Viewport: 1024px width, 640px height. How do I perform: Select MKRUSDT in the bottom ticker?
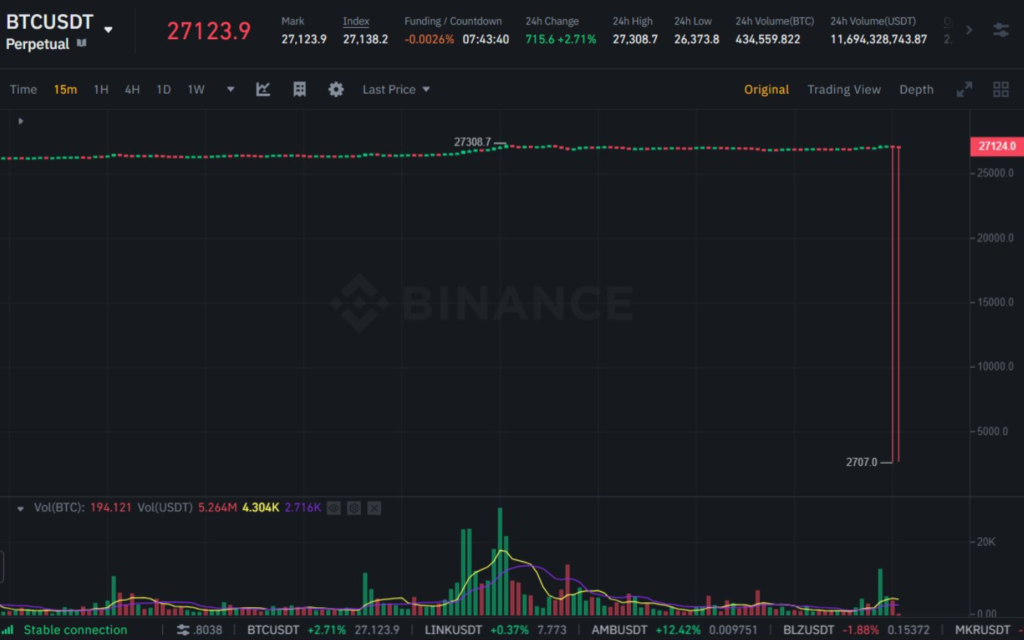pos(982,630)
